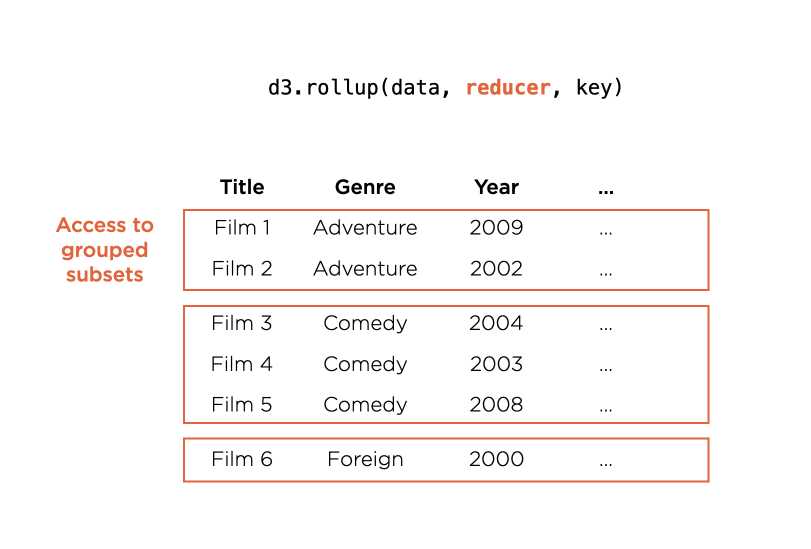811x549 pixels.
Task: Click the 'Foreign' genre cell
Action: (365, 459)
